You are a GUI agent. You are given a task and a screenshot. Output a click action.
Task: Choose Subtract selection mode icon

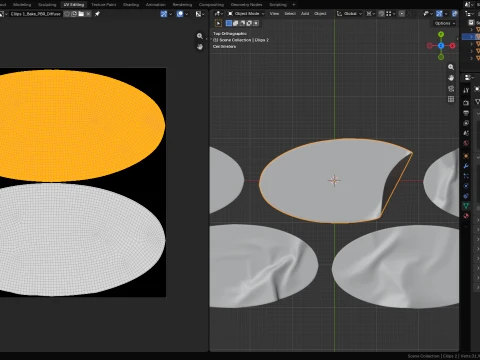242,23
